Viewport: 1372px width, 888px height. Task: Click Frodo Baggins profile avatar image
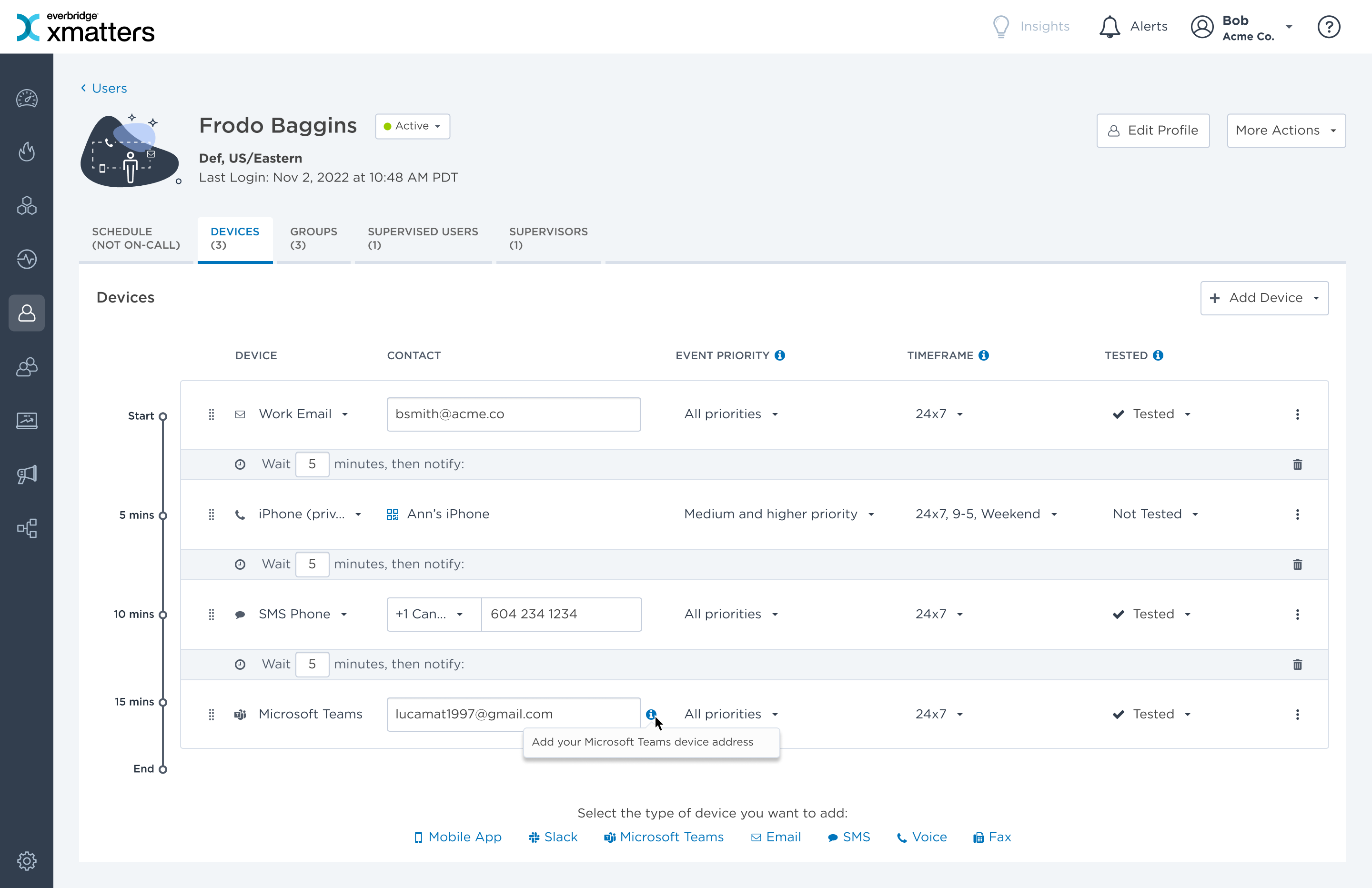click(x=131, y=150)
